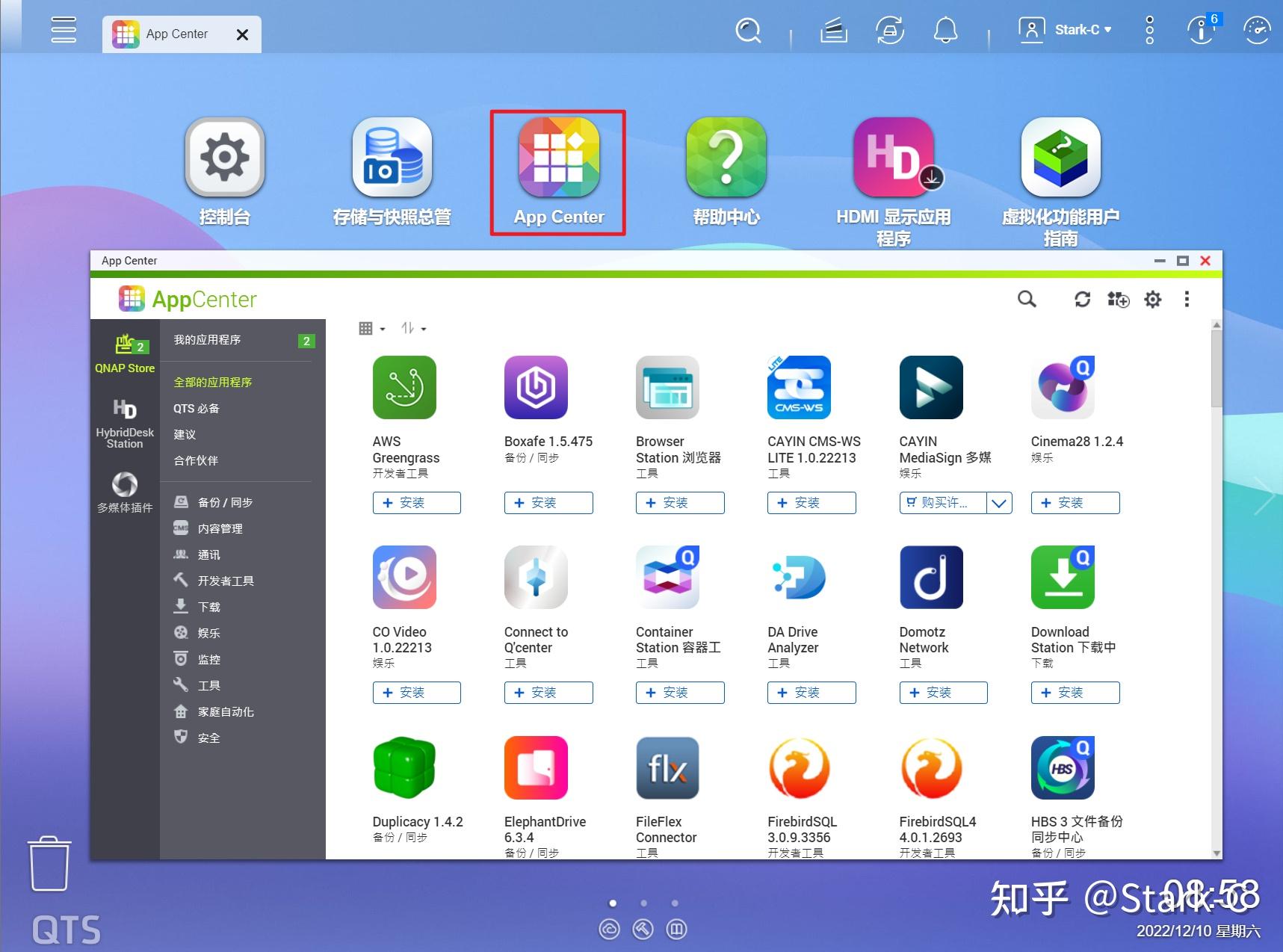Select QTS 必备 category
The image size is (1283, 952).
click(x=197, y=408)
